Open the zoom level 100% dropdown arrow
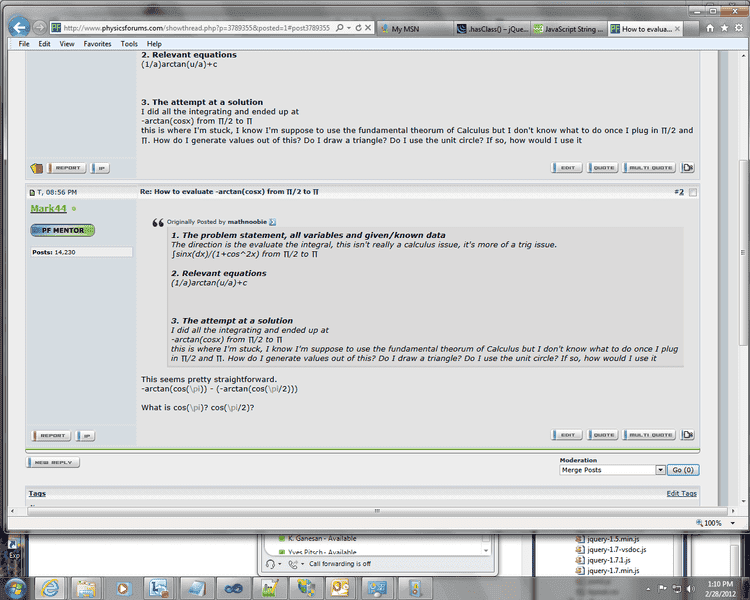This screenshot has height=600, width=750. tap(732, 523)
